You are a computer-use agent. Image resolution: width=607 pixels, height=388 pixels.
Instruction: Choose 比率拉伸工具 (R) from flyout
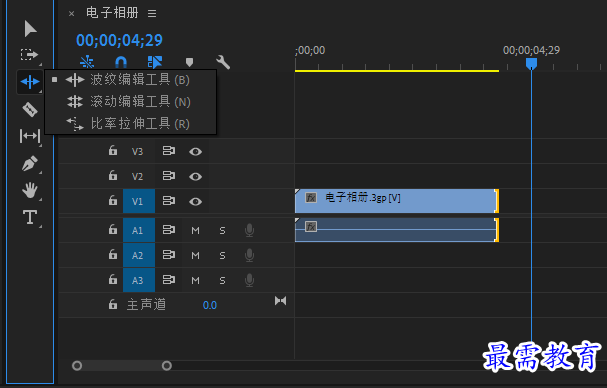130,124
